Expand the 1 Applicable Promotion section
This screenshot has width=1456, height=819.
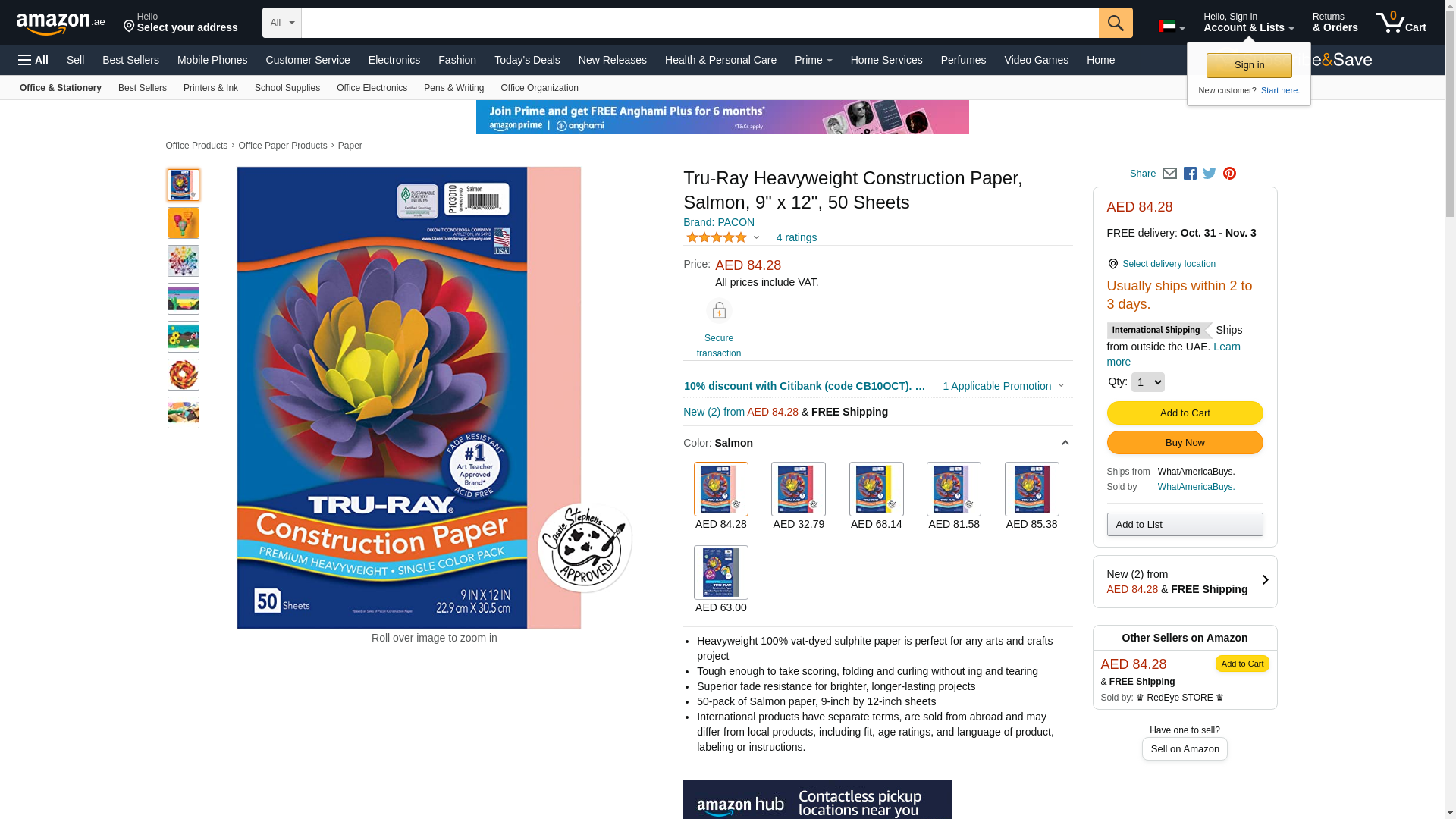(1003, 386)
